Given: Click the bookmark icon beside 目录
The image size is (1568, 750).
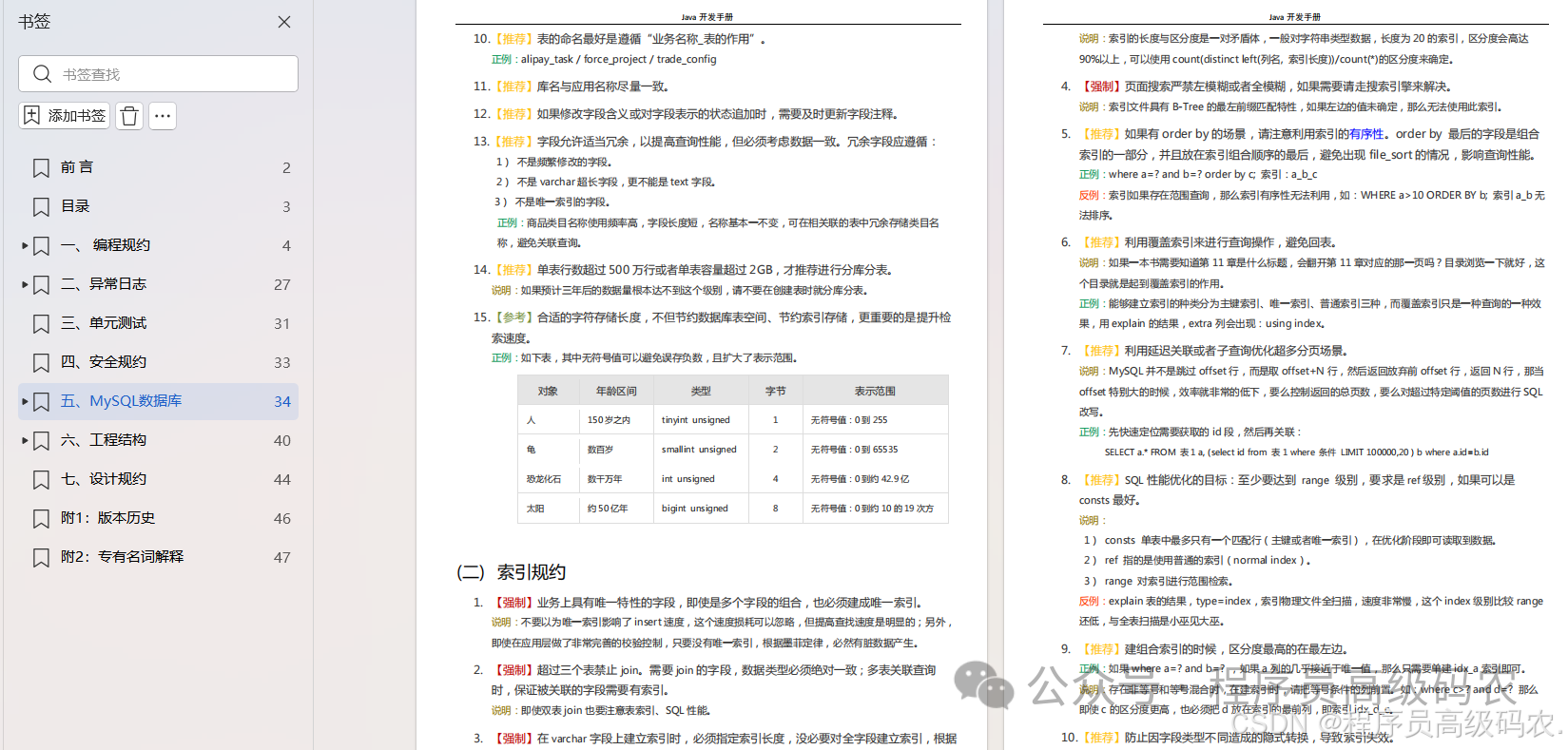Looking at the screenshot, I should point(41,207).
